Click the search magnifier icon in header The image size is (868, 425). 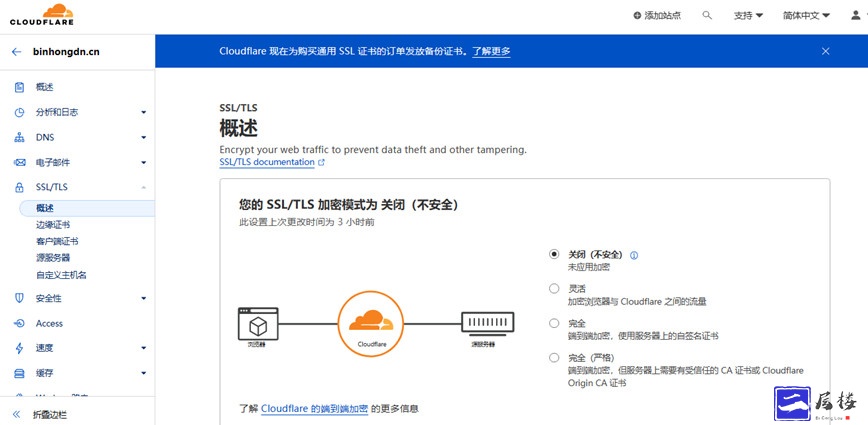(707, 15)
